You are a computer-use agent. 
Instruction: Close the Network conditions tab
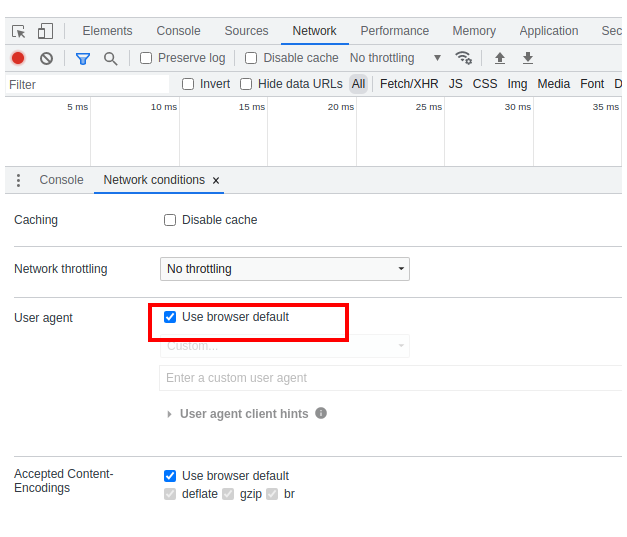(x=216, y=181)
